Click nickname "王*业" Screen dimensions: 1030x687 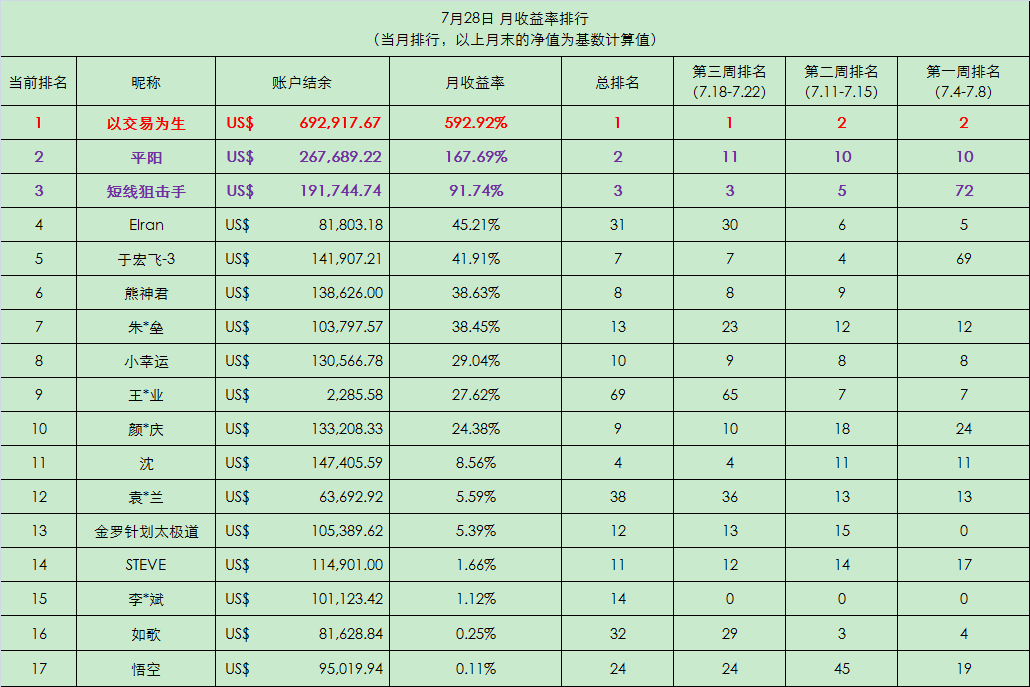click(x=146, y=396)
